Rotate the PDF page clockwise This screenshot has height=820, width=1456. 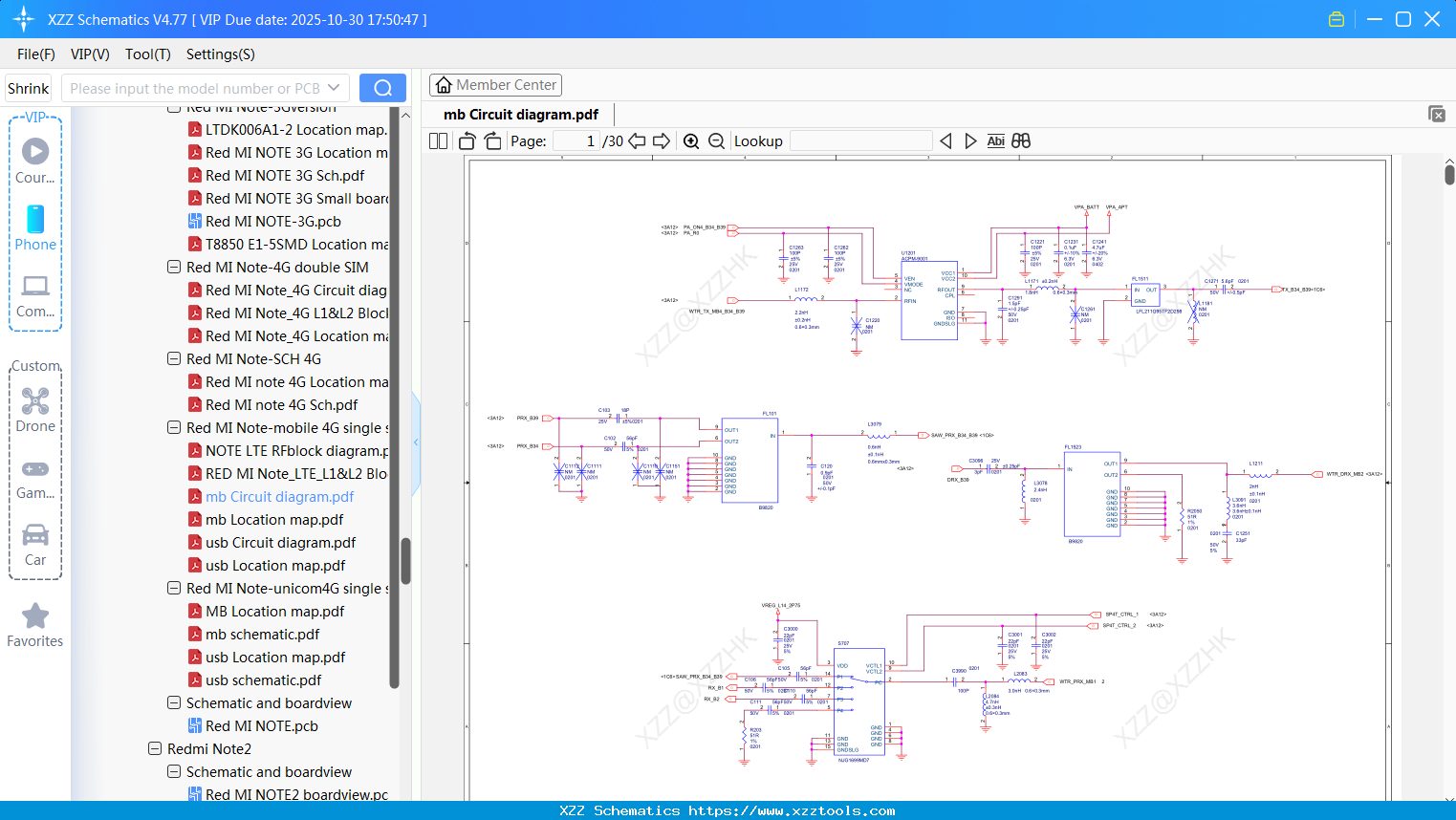(491, 140)
